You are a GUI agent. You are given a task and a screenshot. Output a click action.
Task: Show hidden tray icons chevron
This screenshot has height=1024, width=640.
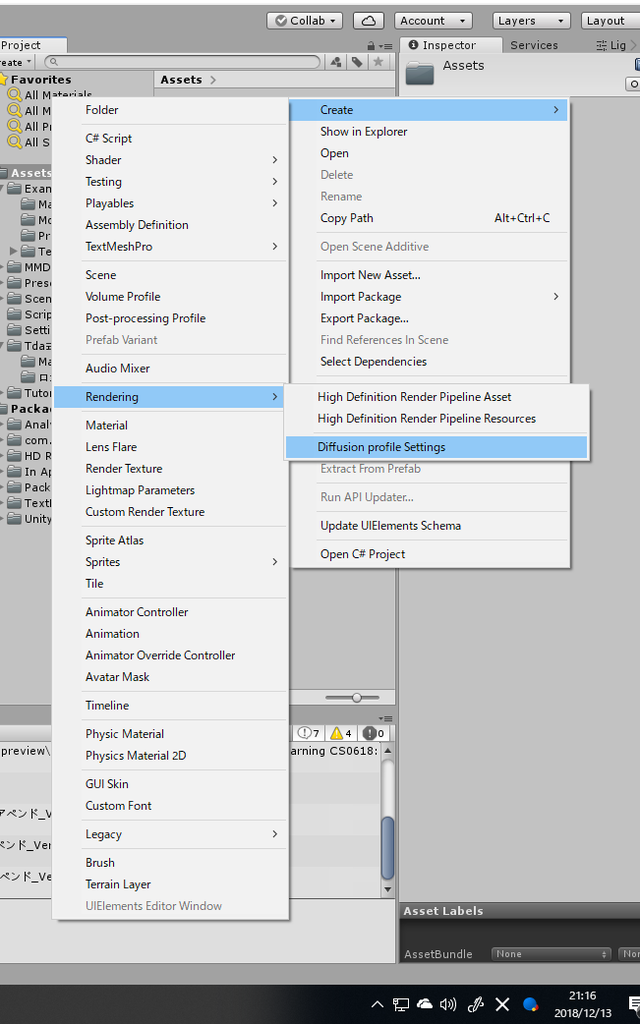[377, 1004]
